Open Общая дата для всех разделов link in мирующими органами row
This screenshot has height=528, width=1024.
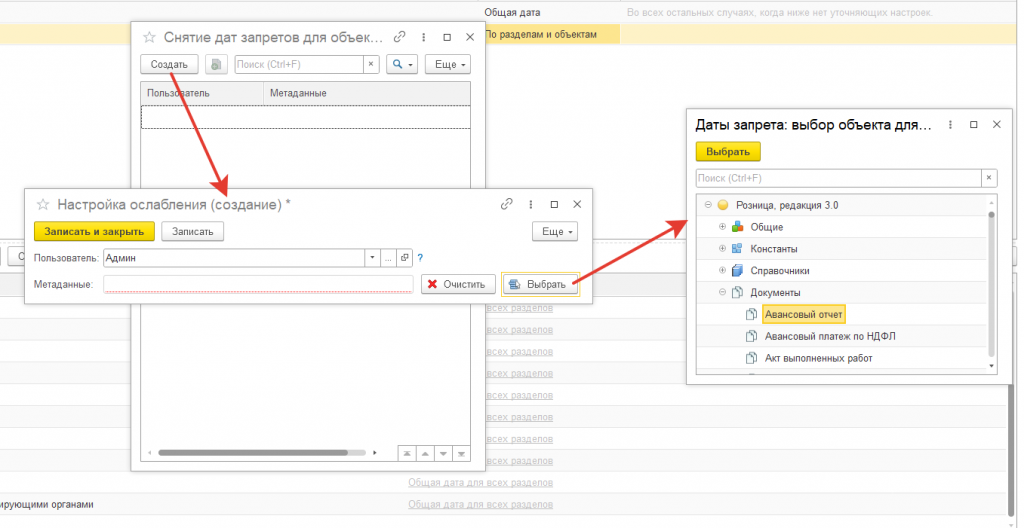(x=481, y=504)
